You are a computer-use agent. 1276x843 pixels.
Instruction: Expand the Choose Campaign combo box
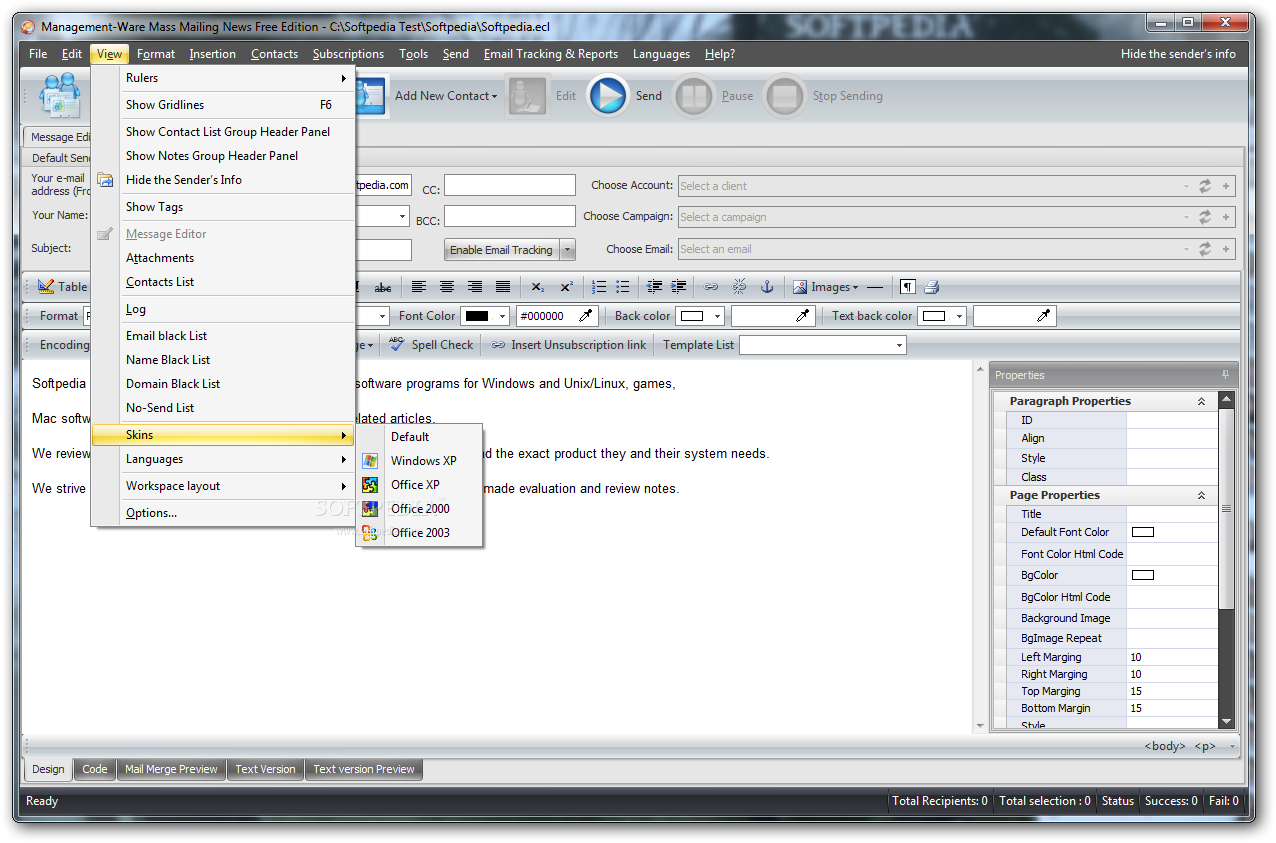pos(1186,217)
